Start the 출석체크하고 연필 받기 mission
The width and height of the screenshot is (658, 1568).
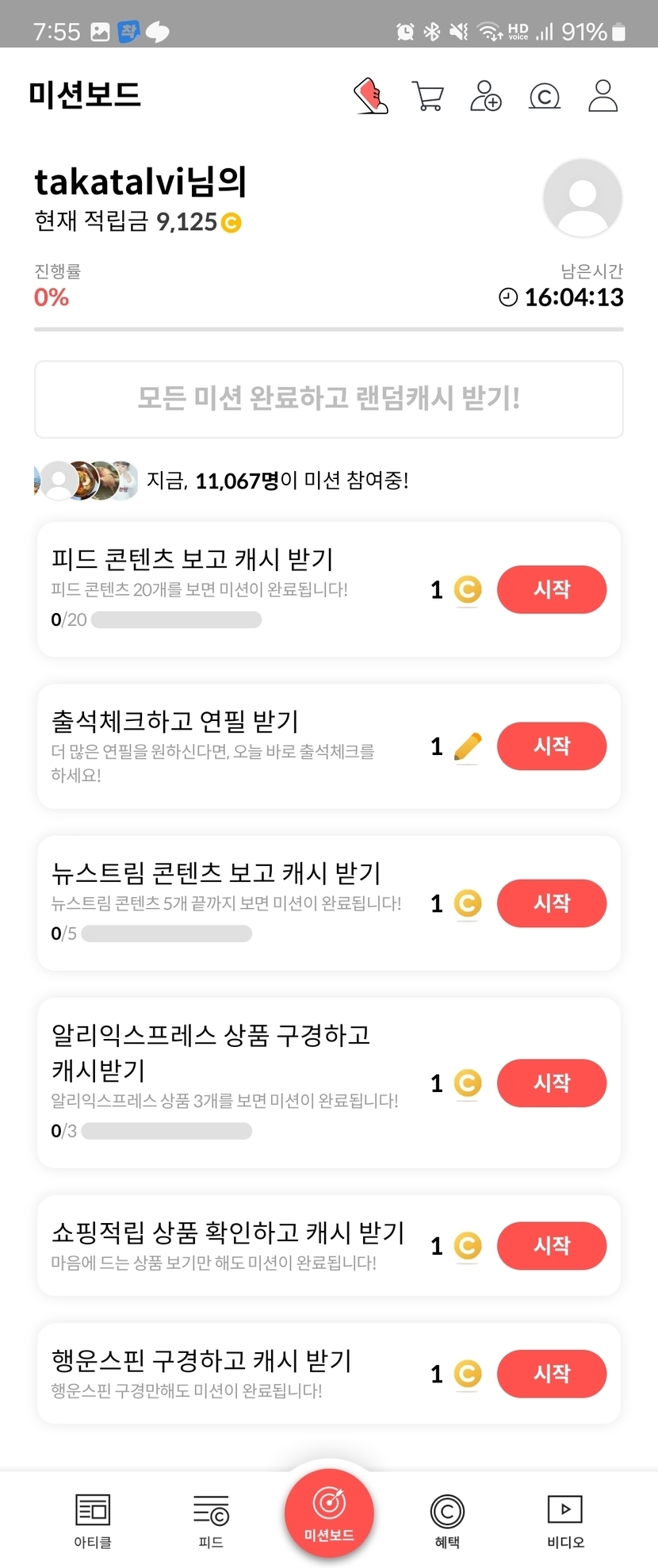[552, 746]
